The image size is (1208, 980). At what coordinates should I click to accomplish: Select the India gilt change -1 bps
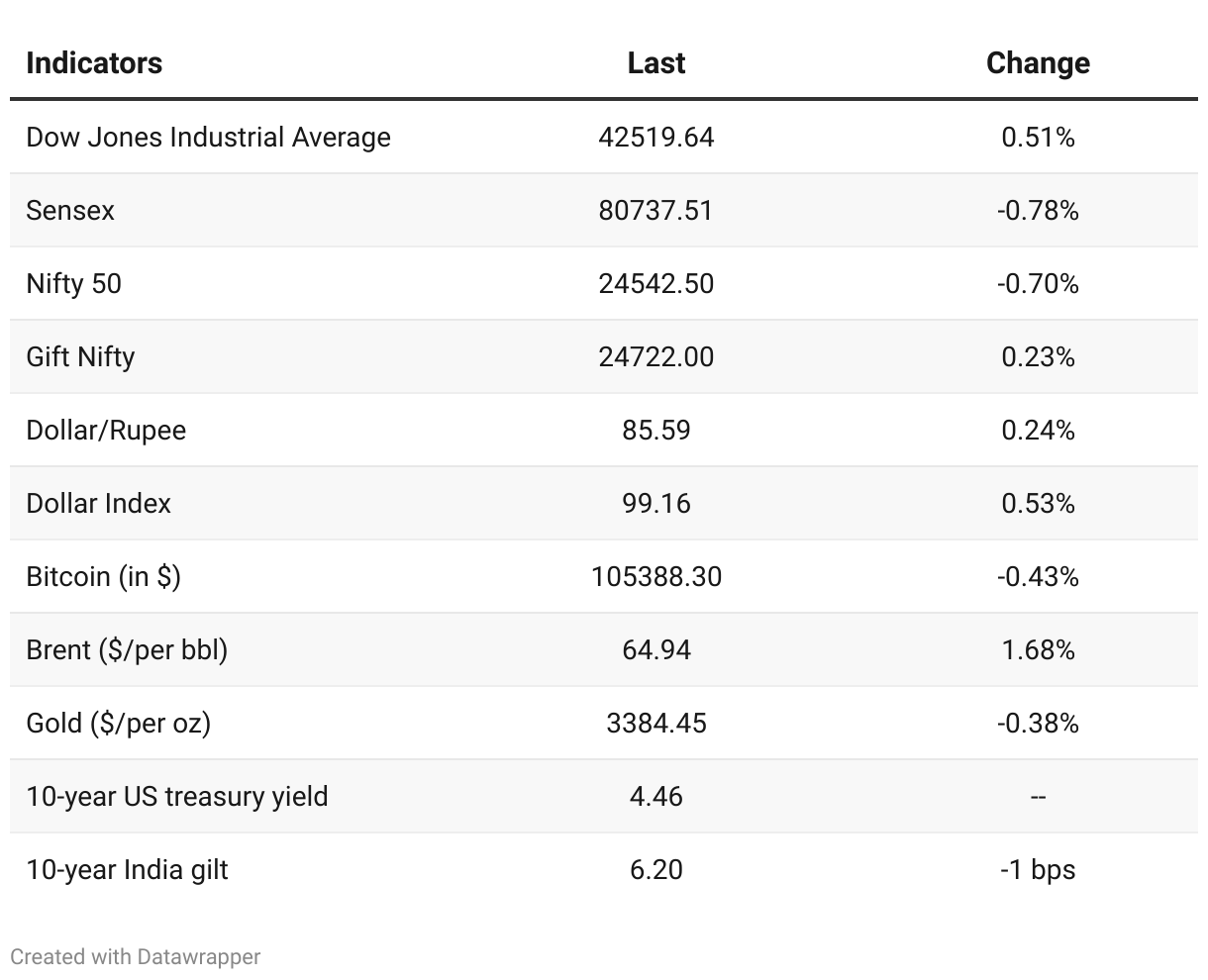click(x=1038, y=870)
